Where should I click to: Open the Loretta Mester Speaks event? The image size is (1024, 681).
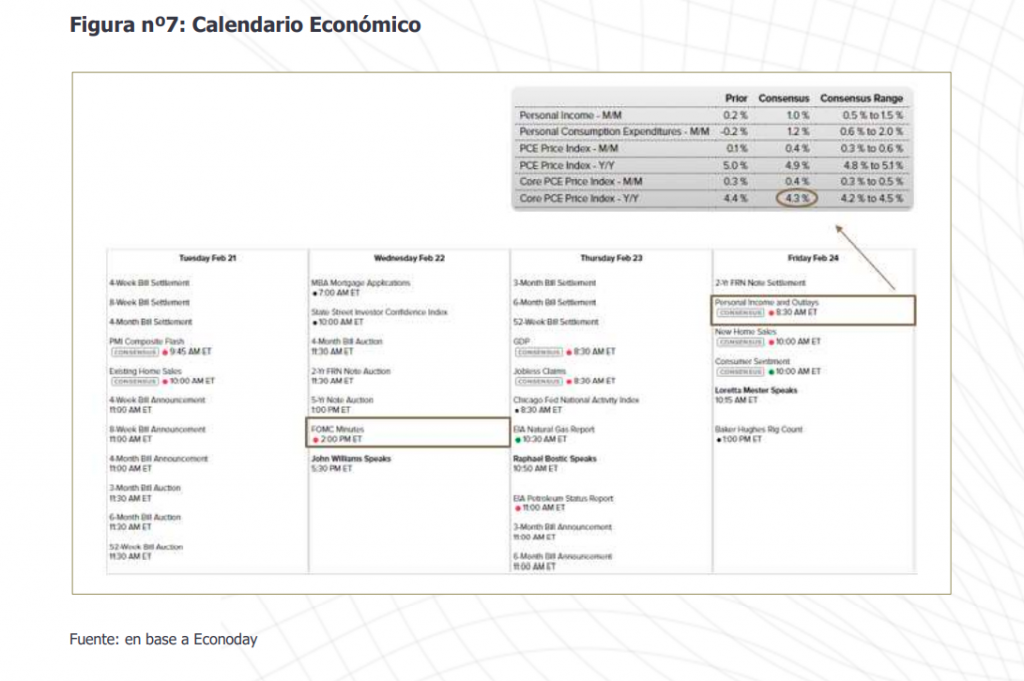[755, 390]
